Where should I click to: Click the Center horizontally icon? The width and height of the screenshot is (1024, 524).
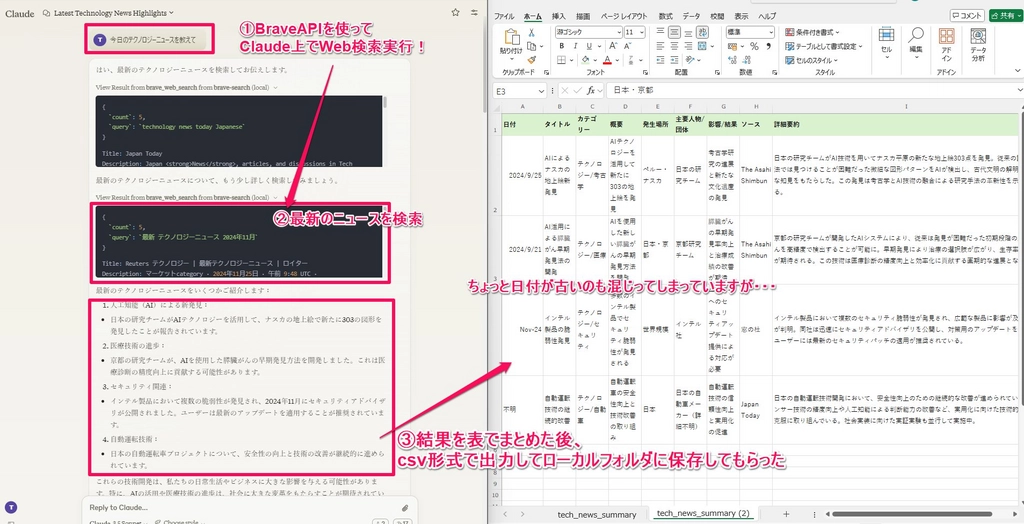point(675,46)
